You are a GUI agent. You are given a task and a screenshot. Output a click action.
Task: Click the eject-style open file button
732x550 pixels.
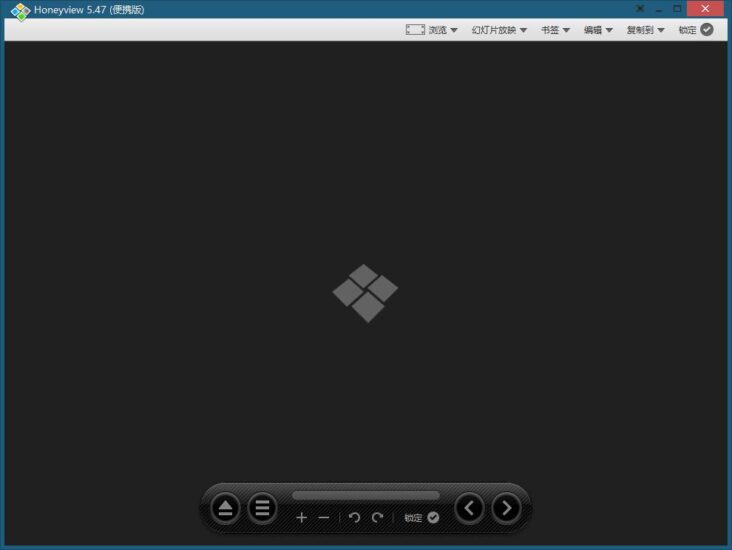[225, 509]
